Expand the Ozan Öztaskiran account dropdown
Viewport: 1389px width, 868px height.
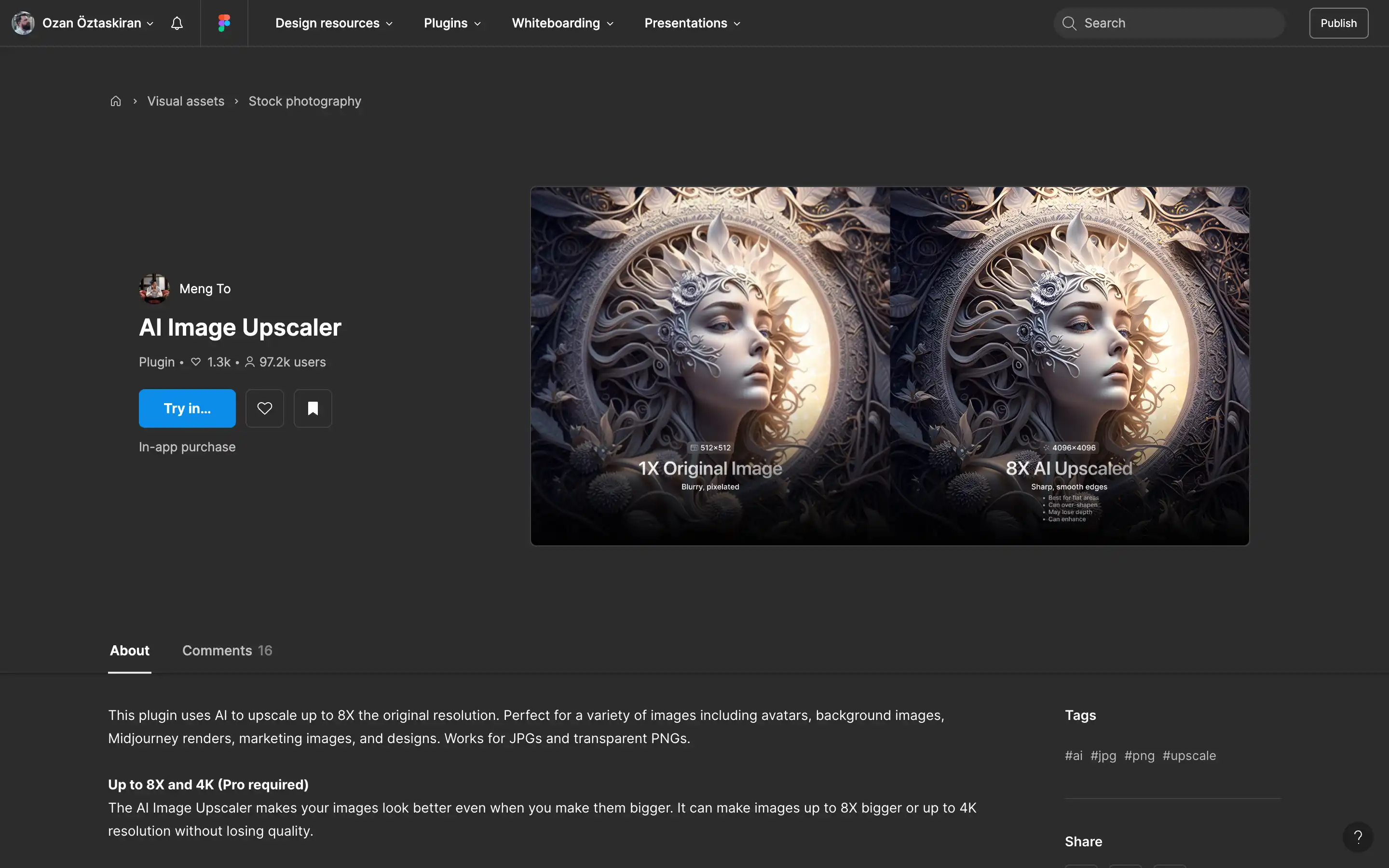click(97, 23)
